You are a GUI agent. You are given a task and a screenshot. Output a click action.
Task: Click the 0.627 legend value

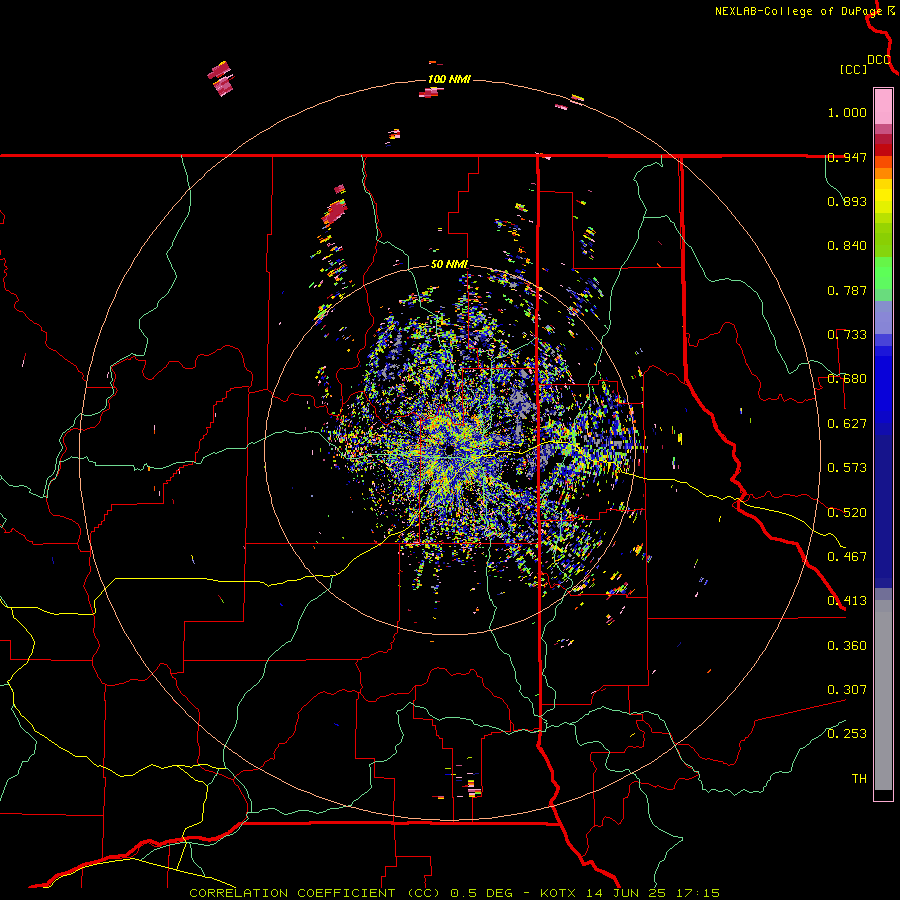pos(847,424)
